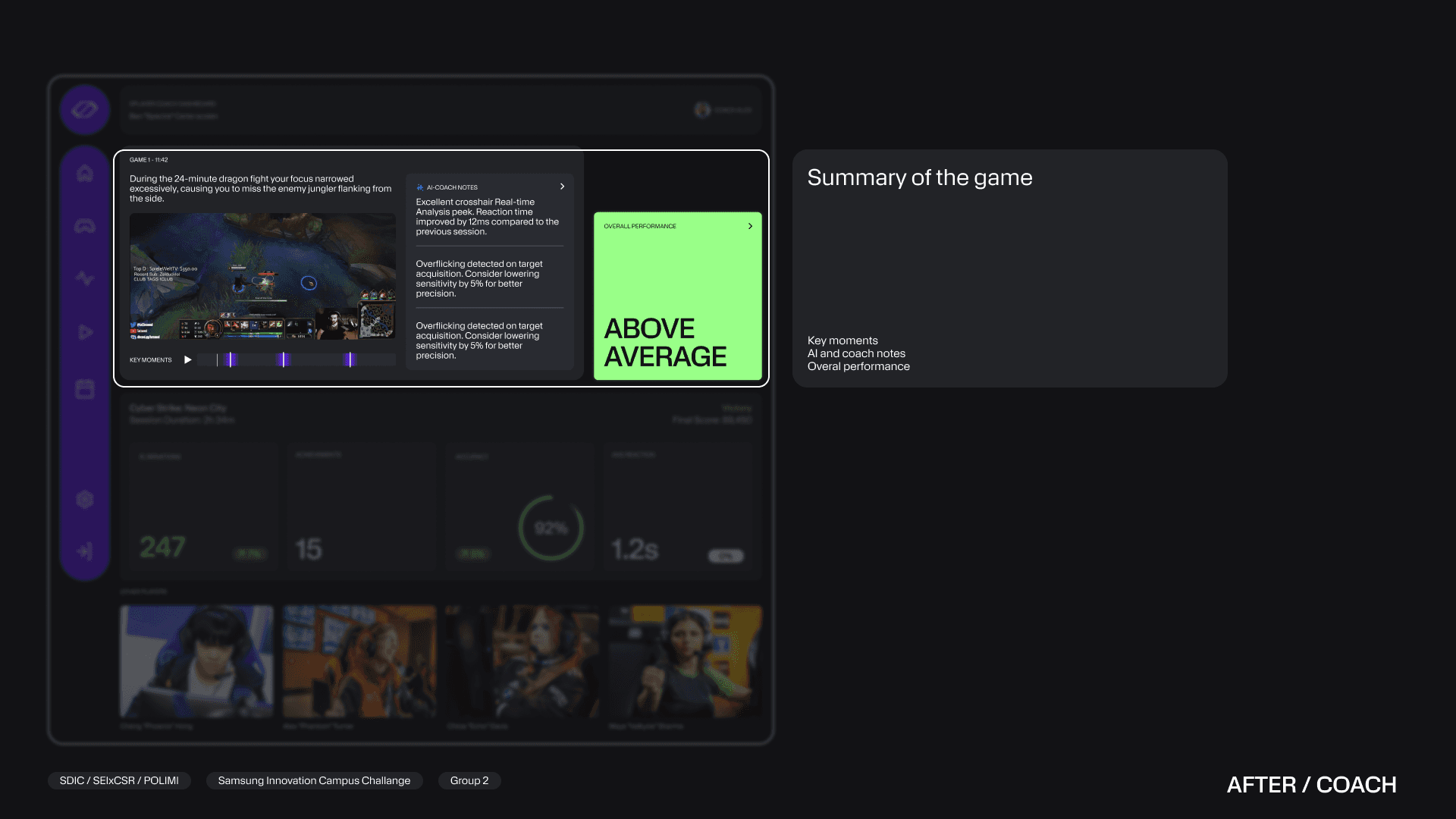Open the settings gear in the sidebar
1456x819 pixels.
pyautogui.click(x=85, y=499)
